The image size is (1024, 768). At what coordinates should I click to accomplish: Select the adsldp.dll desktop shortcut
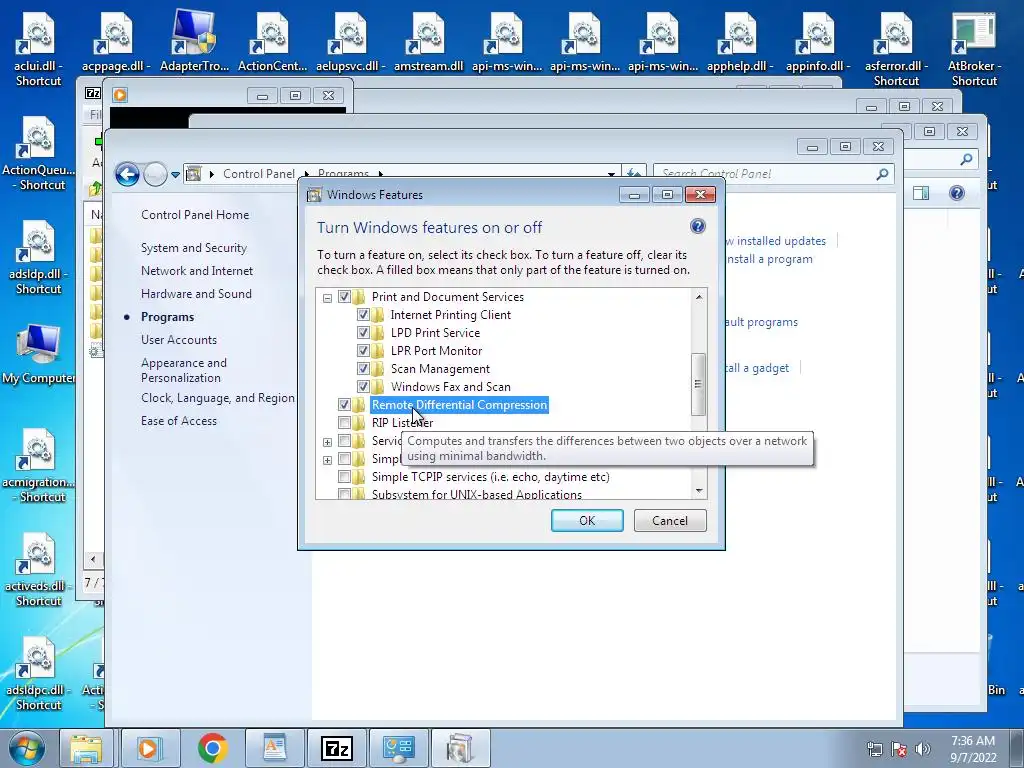coord(38,258)
